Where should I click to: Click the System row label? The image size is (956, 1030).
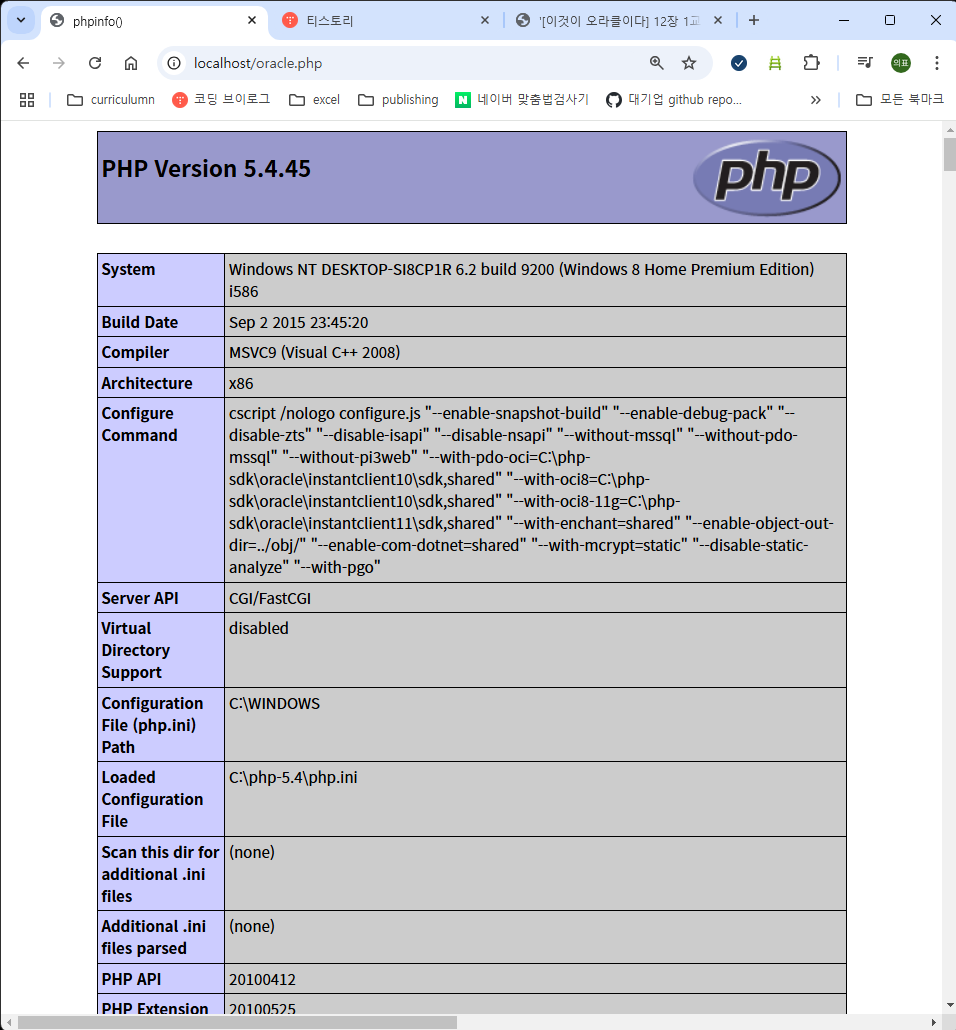[x=128, y=269]
